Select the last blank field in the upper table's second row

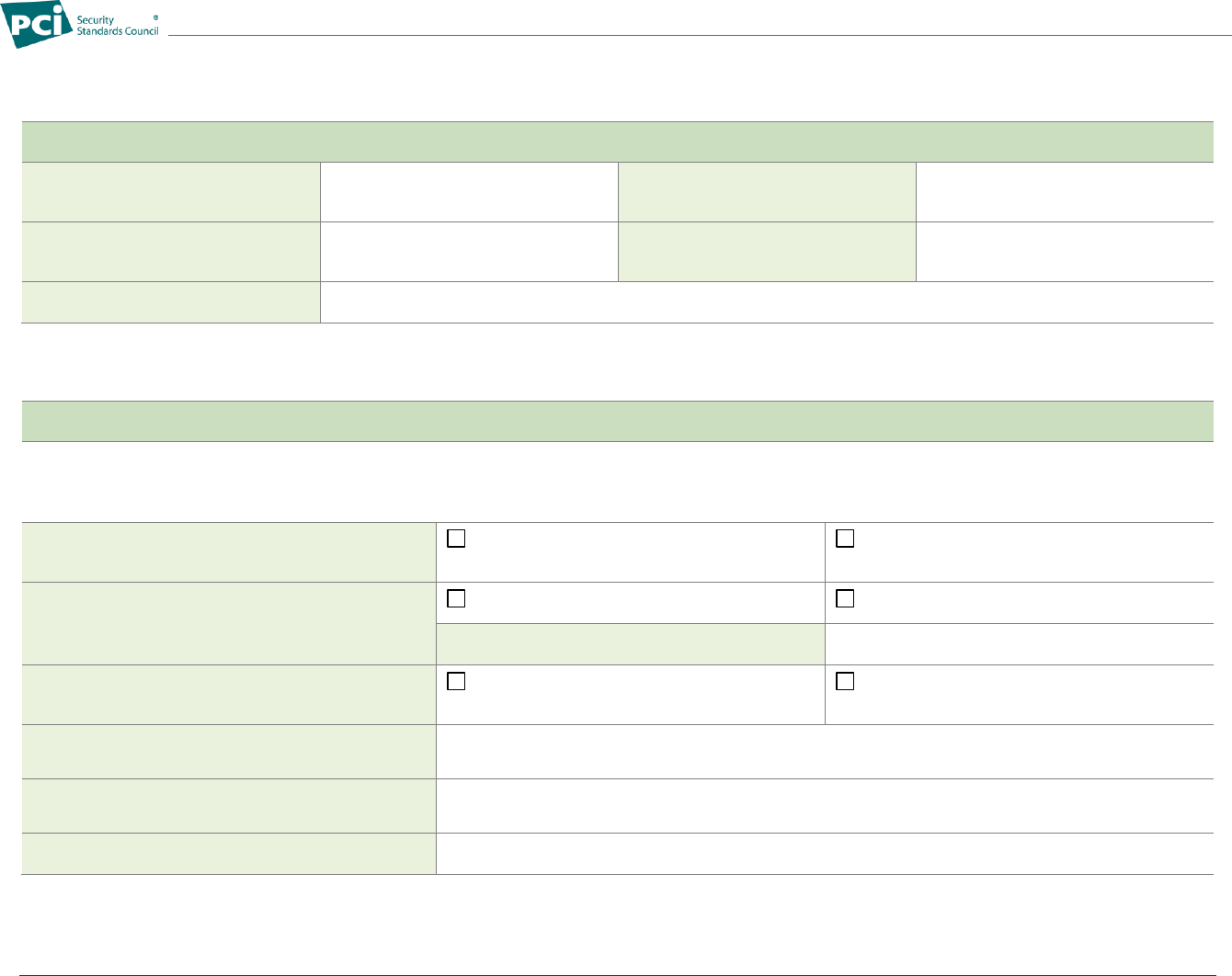pyautogui.click(x=1065, y=252)
